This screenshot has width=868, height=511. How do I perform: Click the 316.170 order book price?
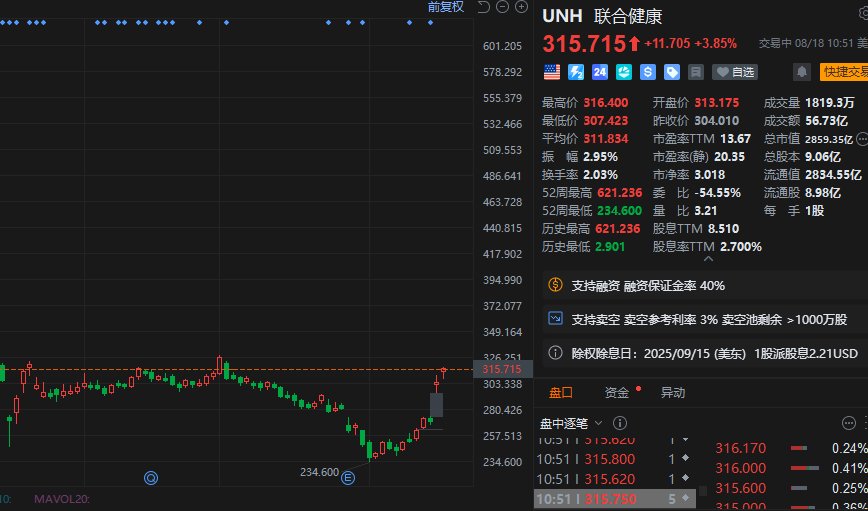click(741, 448)
